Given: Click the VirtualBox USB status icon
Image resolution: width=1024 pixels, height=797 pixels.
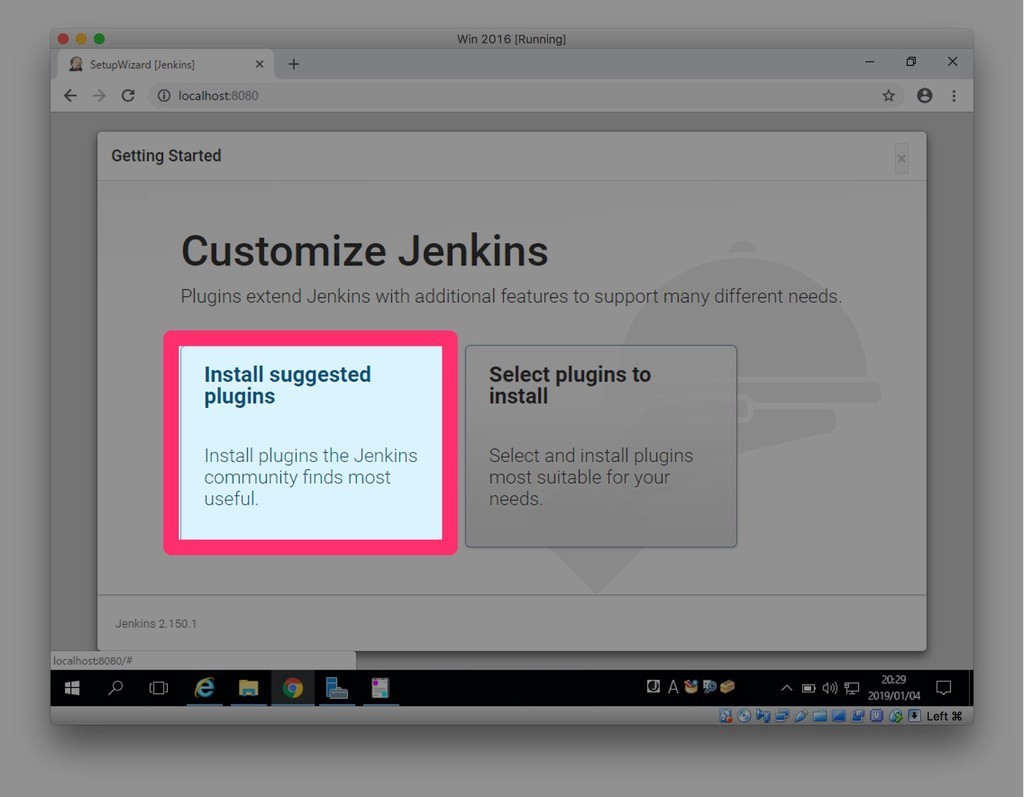Looking at the screenshot, I should 801,716.
